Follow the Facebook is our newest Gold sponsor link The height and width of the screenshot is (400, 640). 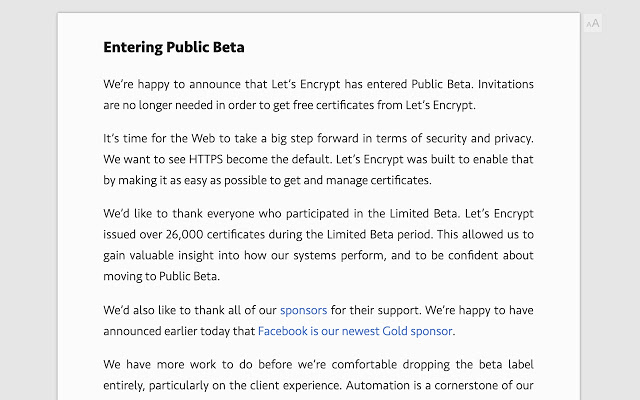point(355,331)
